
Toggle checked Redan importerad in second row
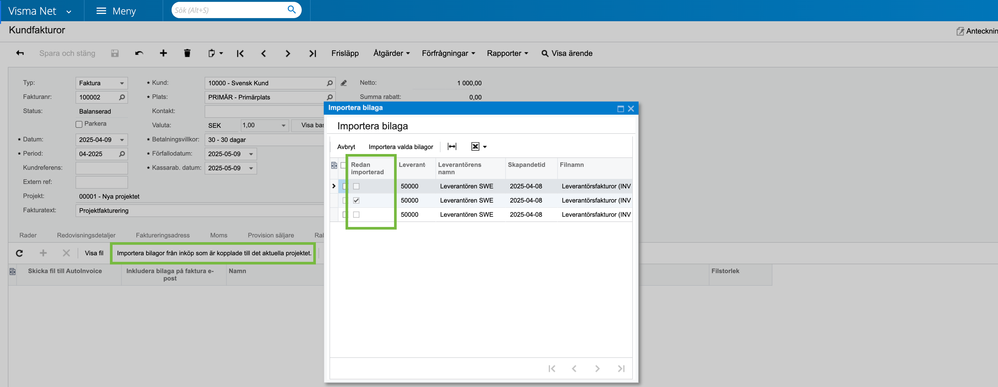tap(356, 201)
